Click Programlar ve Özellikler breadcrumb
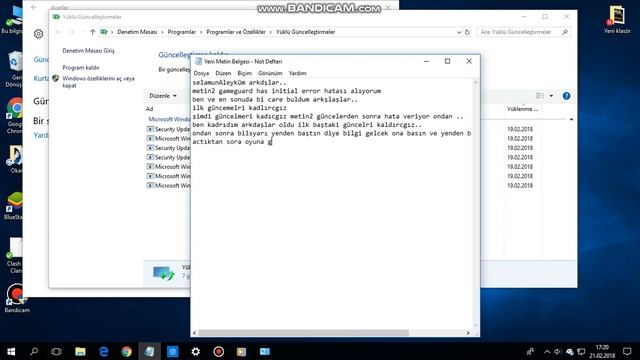This screenshot has height=360, width=640. (x=236, y=32)
